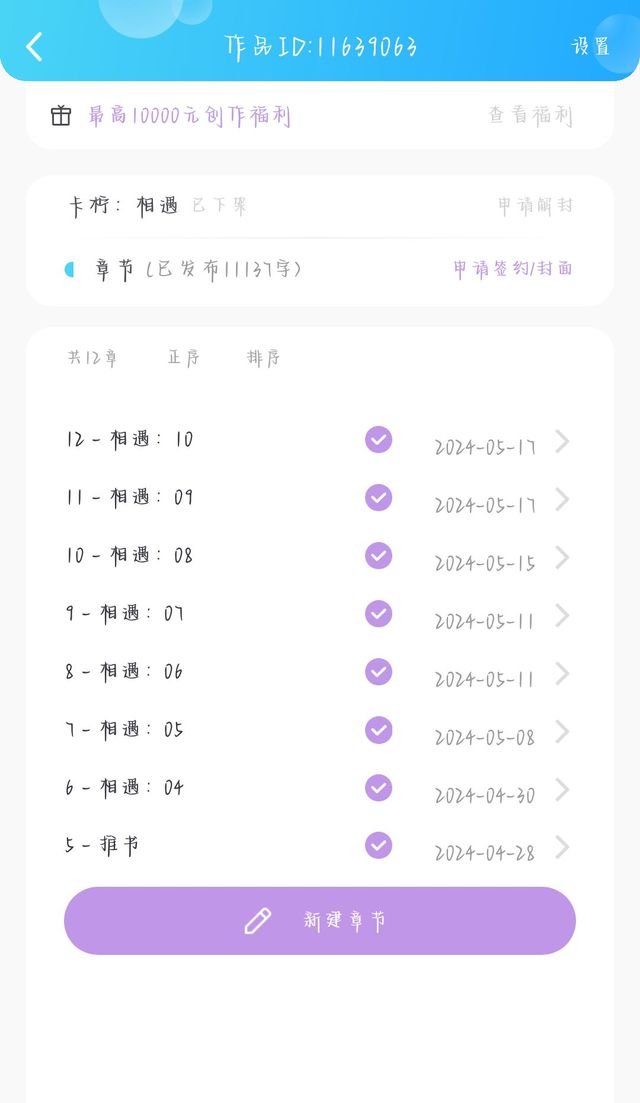Toggle the published check on chapter 11

378,498
